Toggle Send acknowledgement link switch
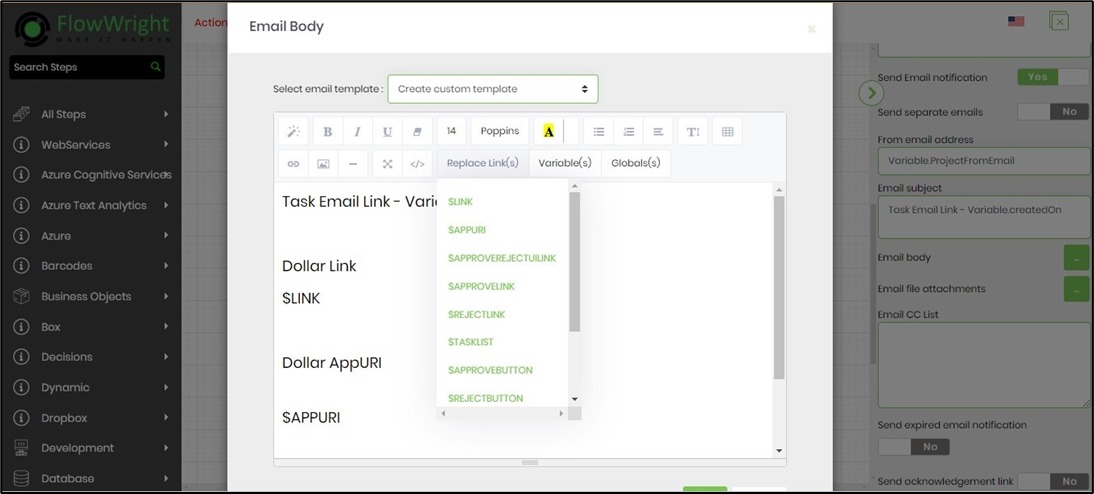 [x=1053, y=481]
